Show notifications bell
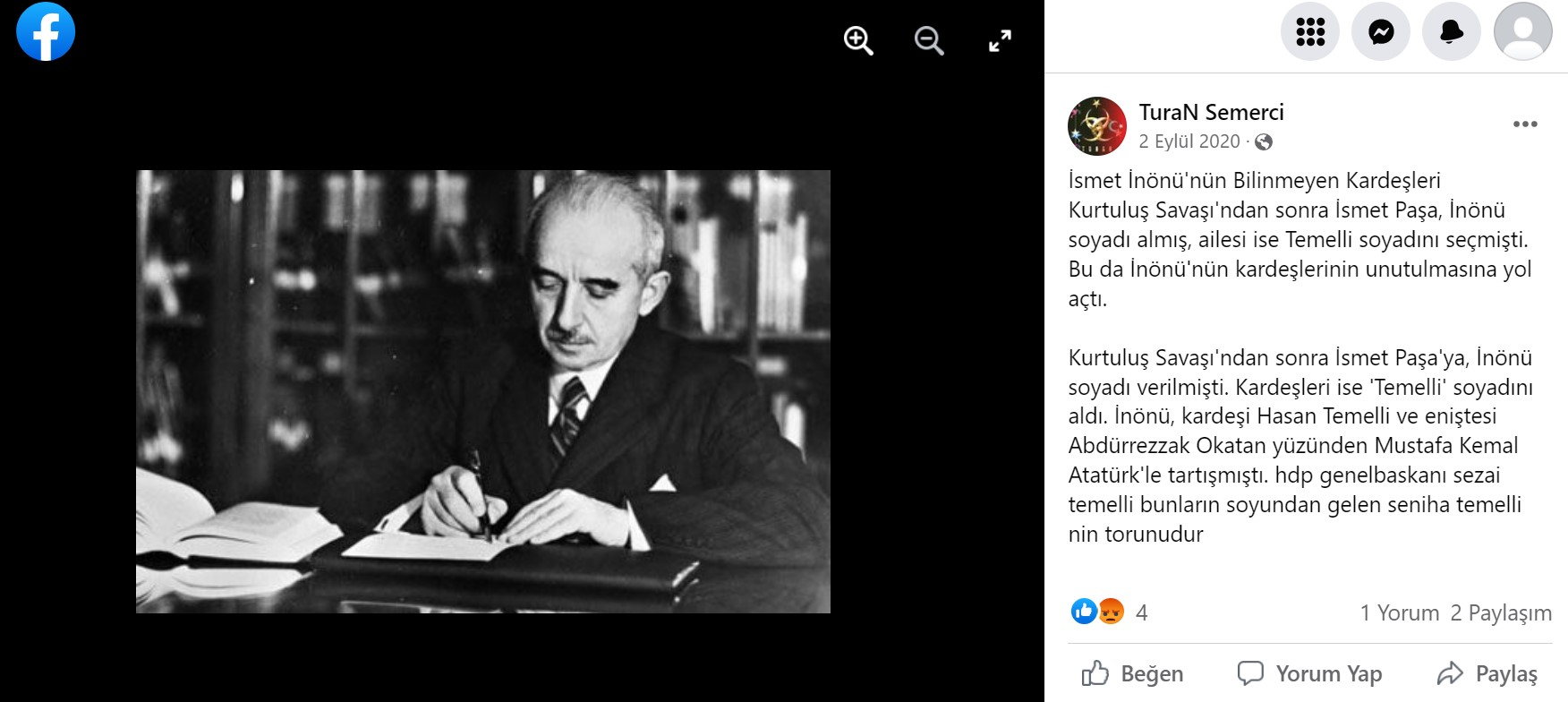The width and height of the screenshot is (1568, 702). coord(1452,31)
